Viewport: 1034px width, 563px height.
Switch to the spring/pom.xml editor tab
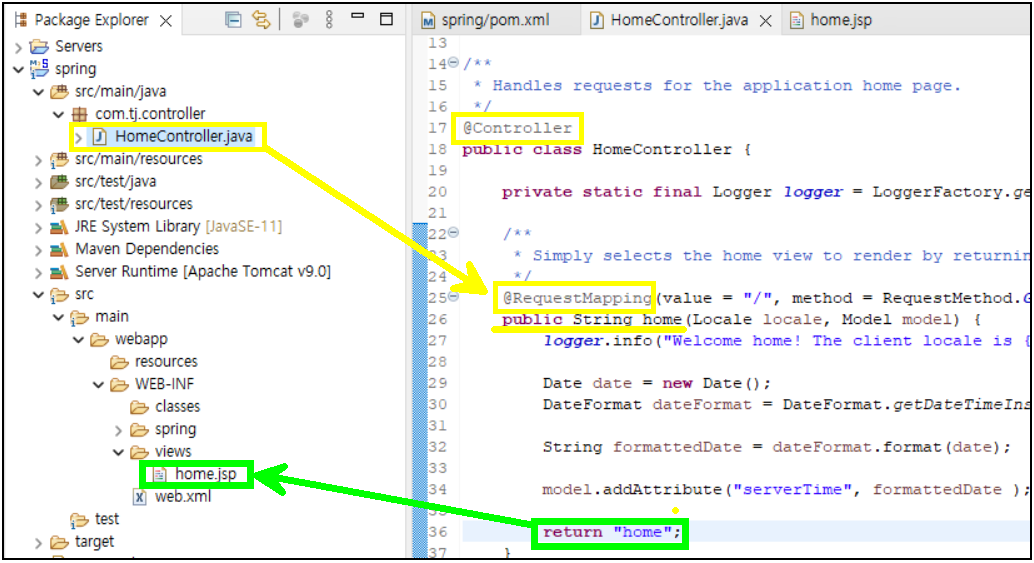[495, 20]
